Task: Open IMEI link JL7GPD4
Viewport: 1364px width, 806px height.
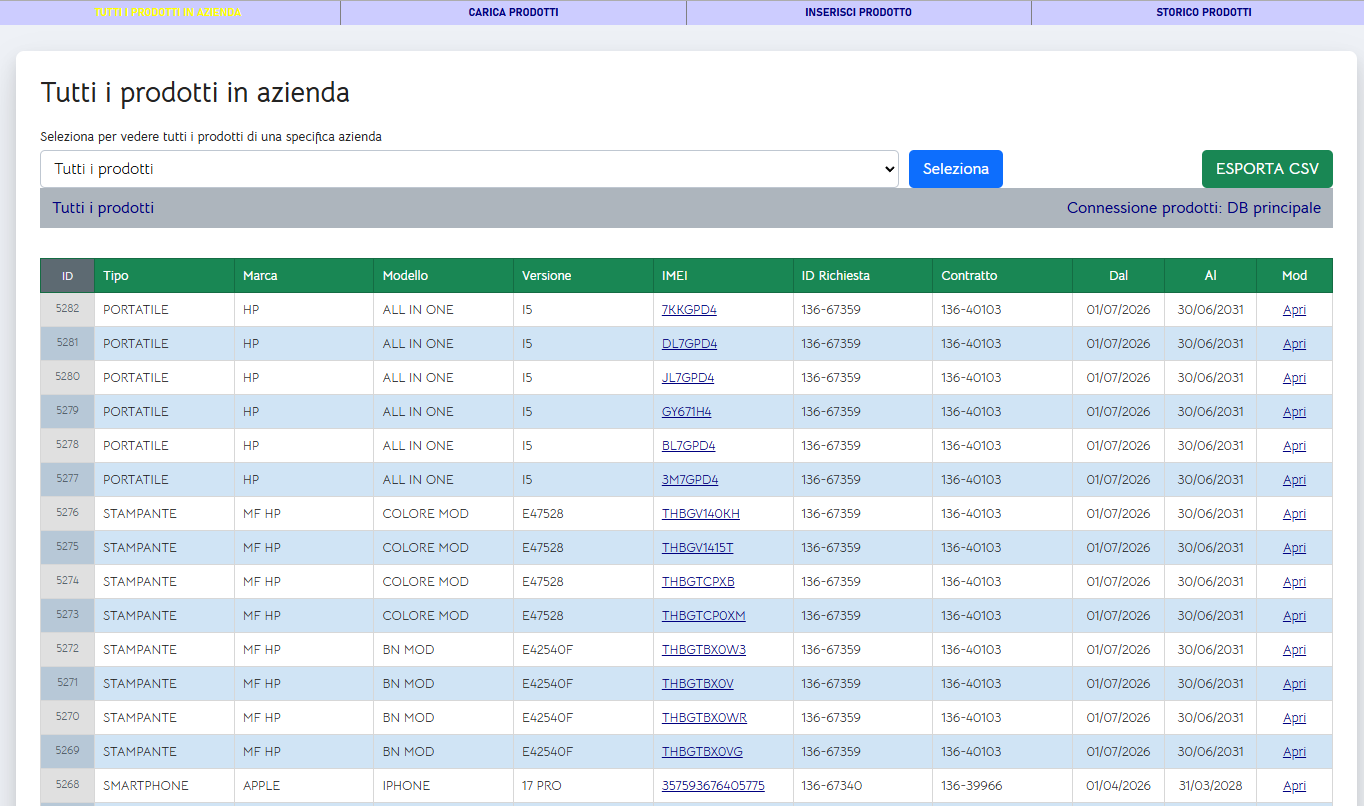Action: (x=688, y=378)
